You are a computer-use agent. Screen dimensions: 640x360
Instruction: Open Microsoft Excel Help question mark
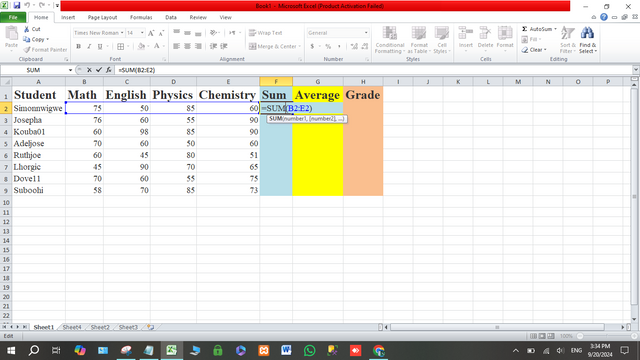click(604, 17)
